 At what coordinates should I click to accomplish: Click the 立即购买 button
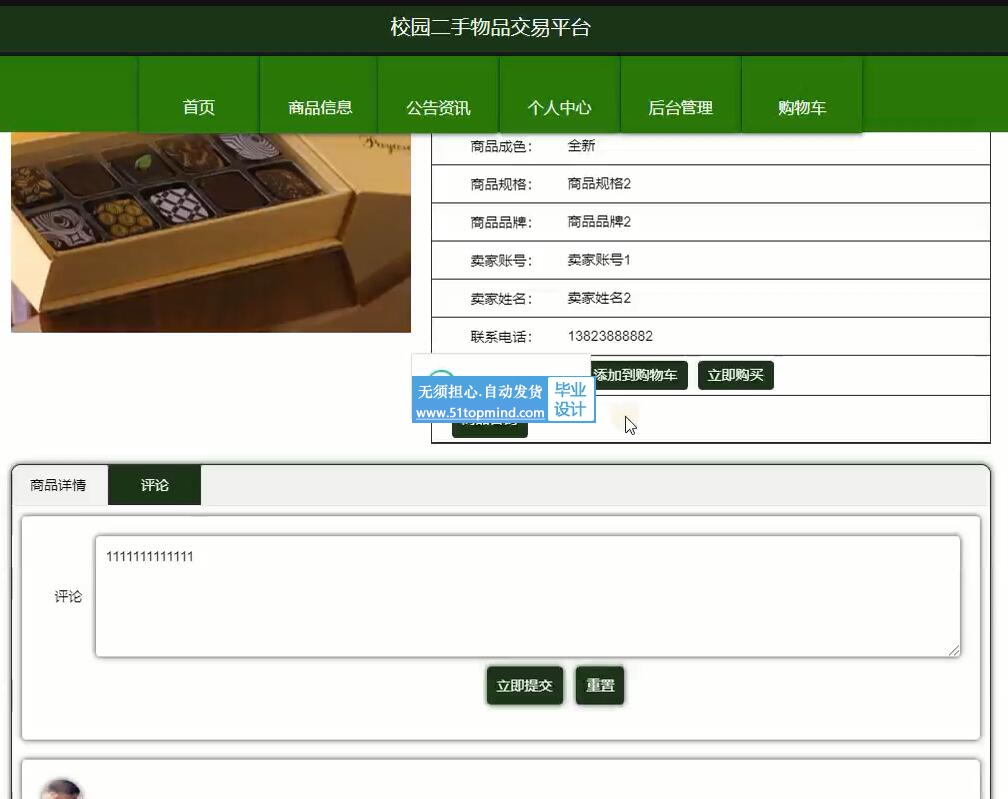click(x=735, y=375)
